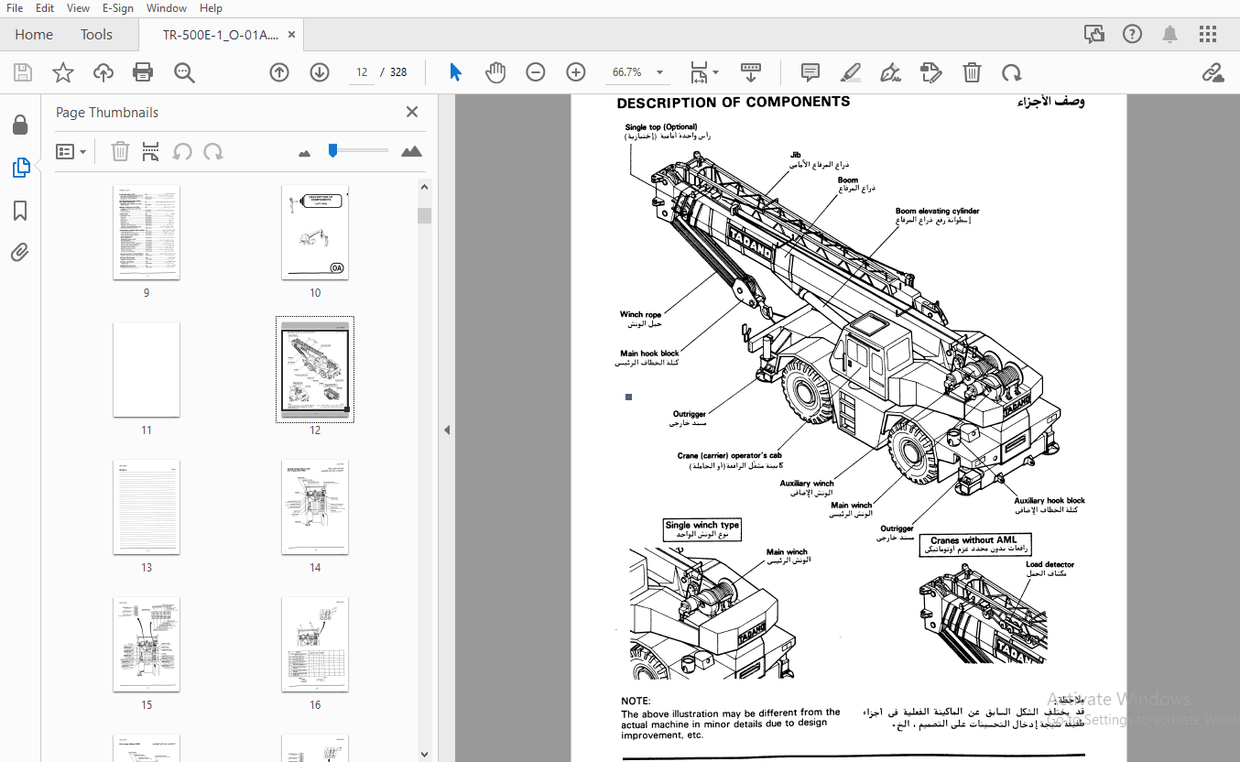
Task: Open the Add Comment tool
Action: pos(810,72)
